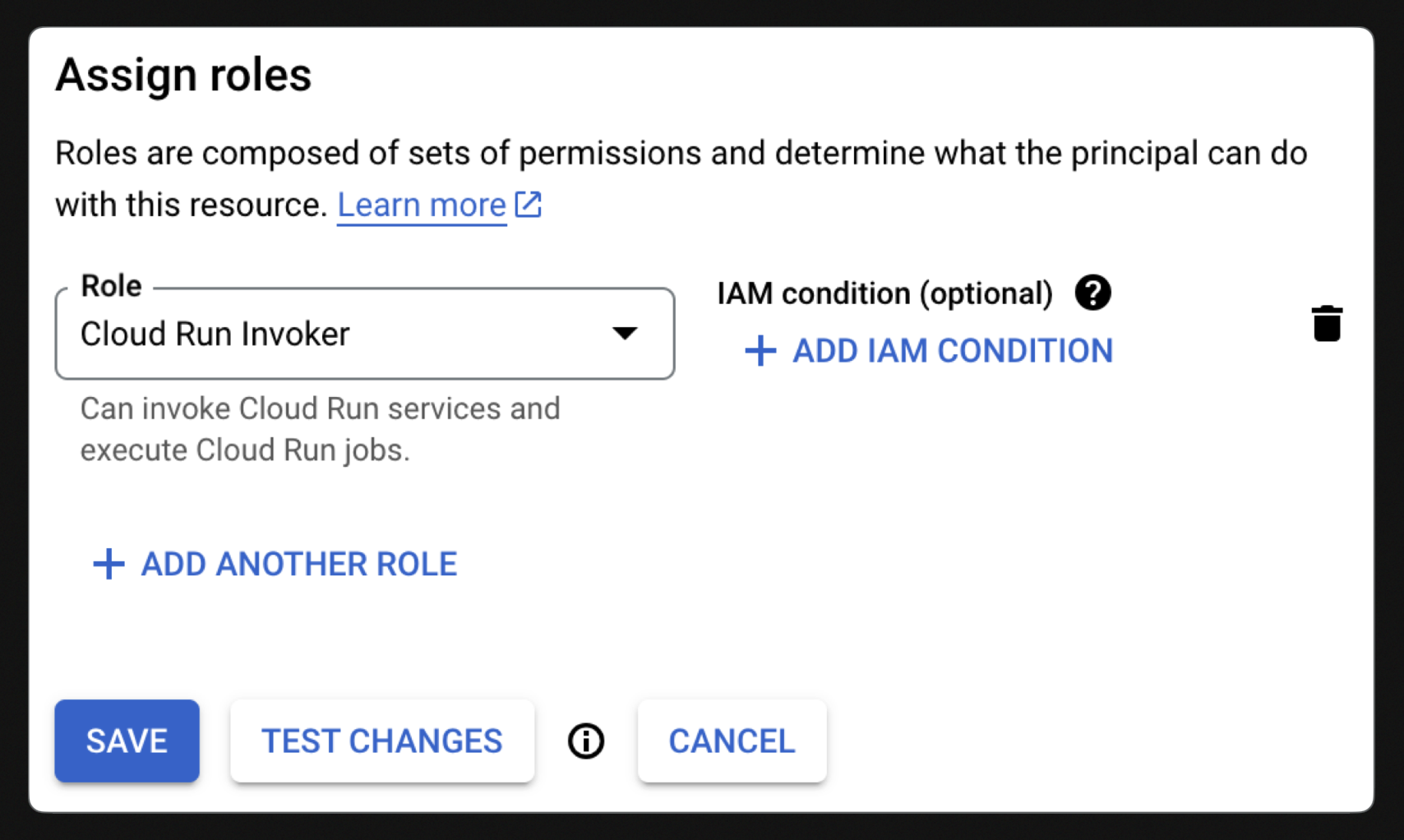Click the roles permissions description paragraph
Viewport: 1404px width, 840px height.
pyautogui.click(x=681, y=154)
